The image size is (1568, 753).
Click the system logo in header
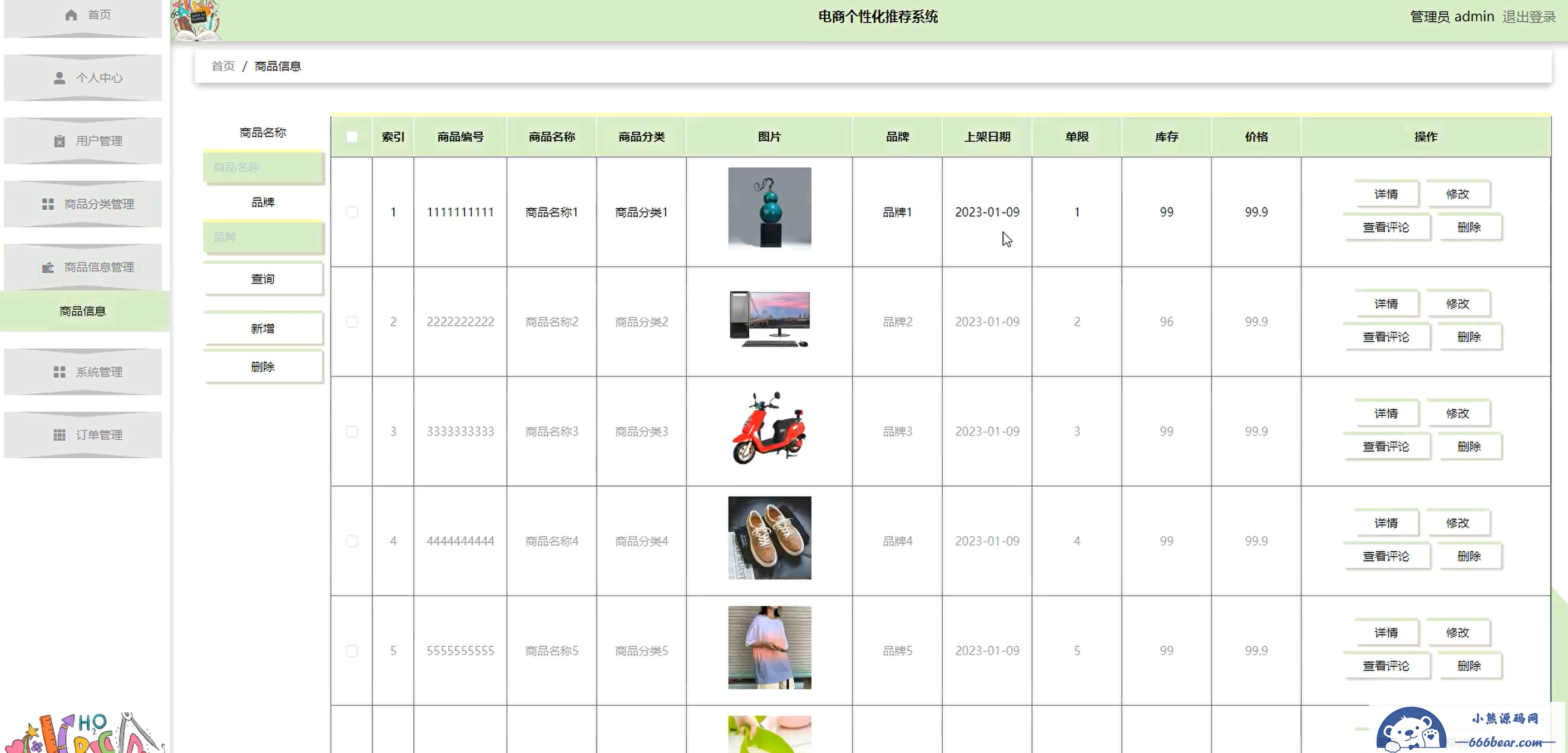click(x=196, y=21)
